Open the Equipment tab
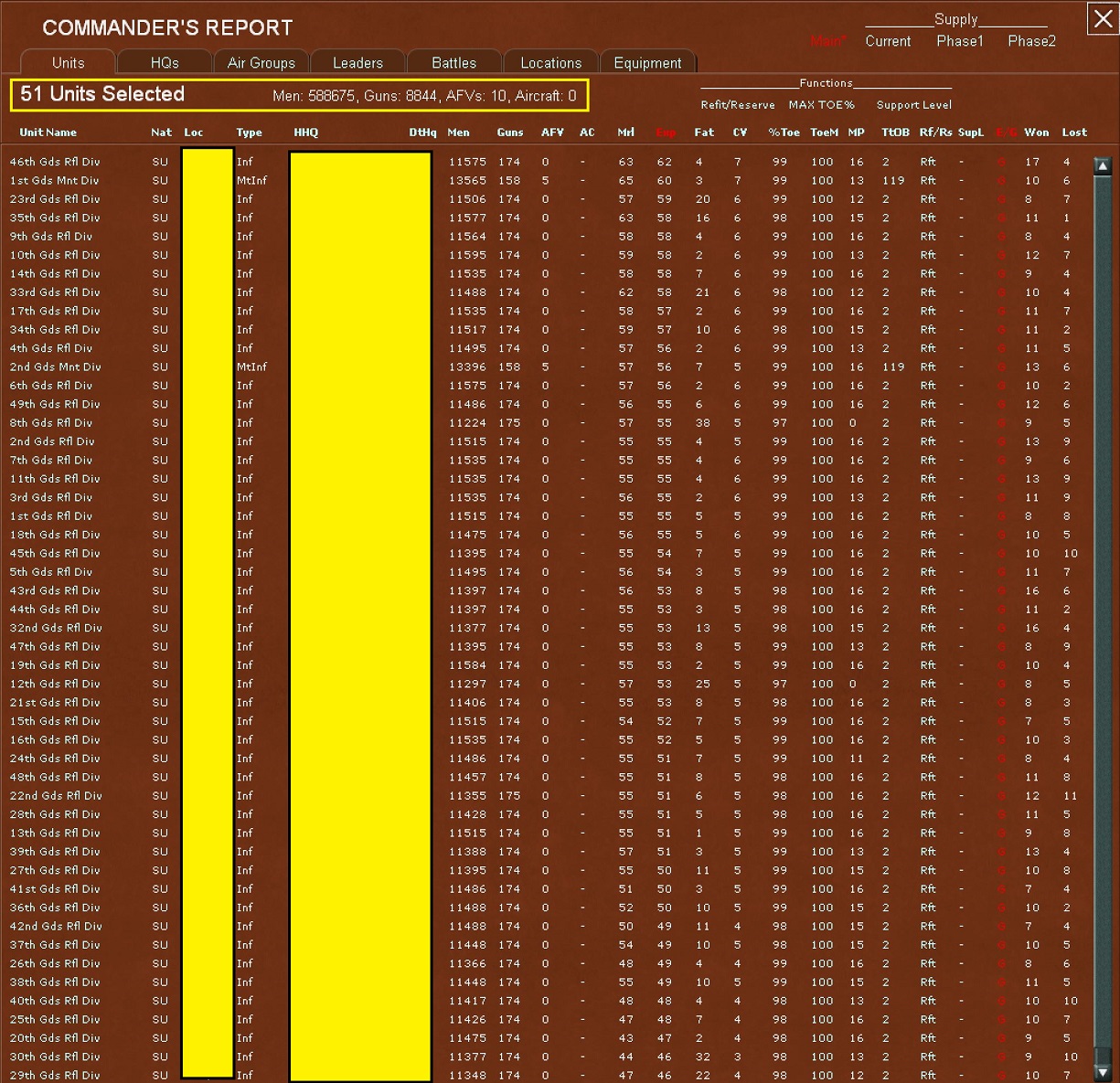The image size is (1120, 1083). (x=647, y=62)
